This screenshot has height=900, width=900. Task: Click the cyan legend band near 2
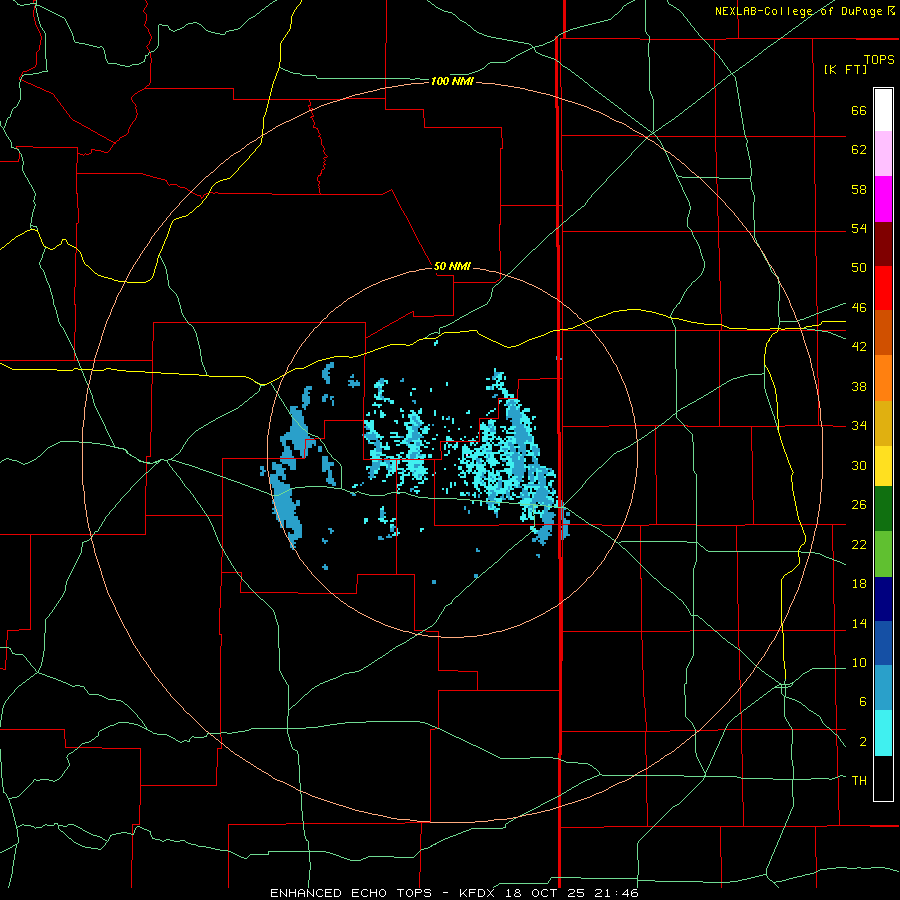pyautogui.click(x=883, y=733)
